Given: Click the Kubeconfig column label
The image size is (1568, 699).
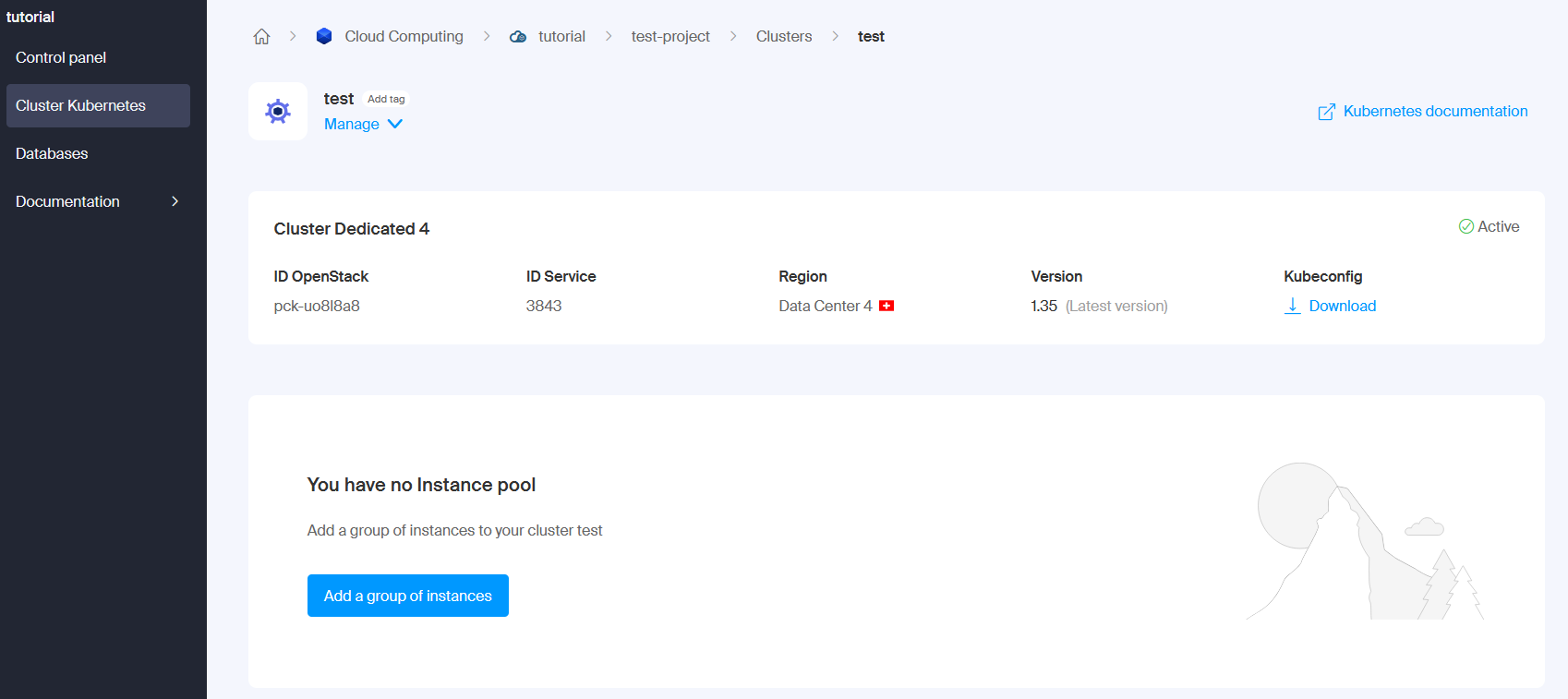Looking at the screenshot, I should point(1323,276).
